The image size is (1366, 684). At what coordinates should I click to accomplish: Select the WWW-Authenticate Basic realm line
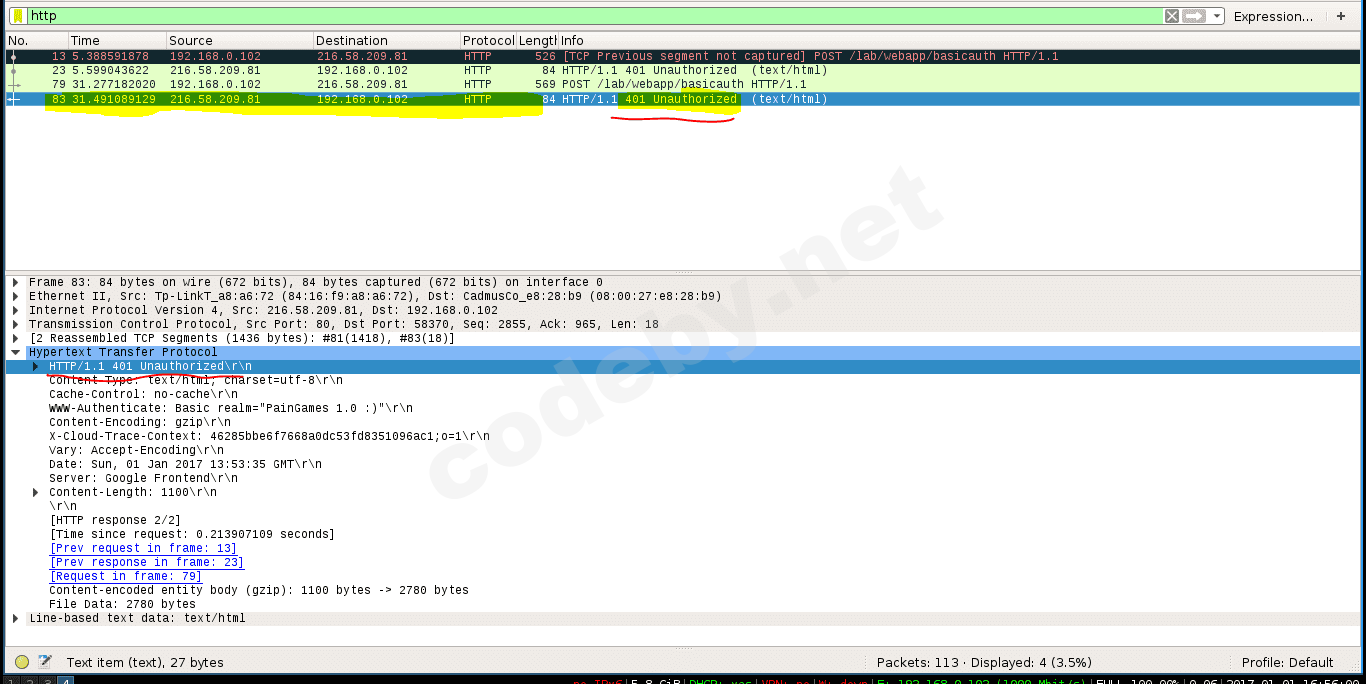click(x=231, y=409)
